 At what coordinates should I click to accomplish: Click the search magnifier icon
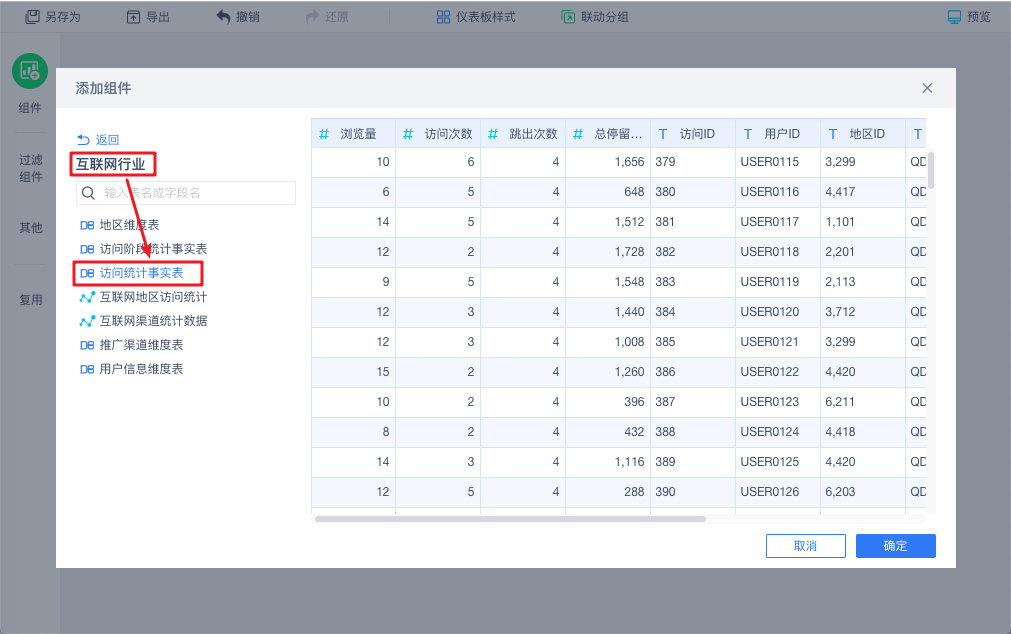88,193
